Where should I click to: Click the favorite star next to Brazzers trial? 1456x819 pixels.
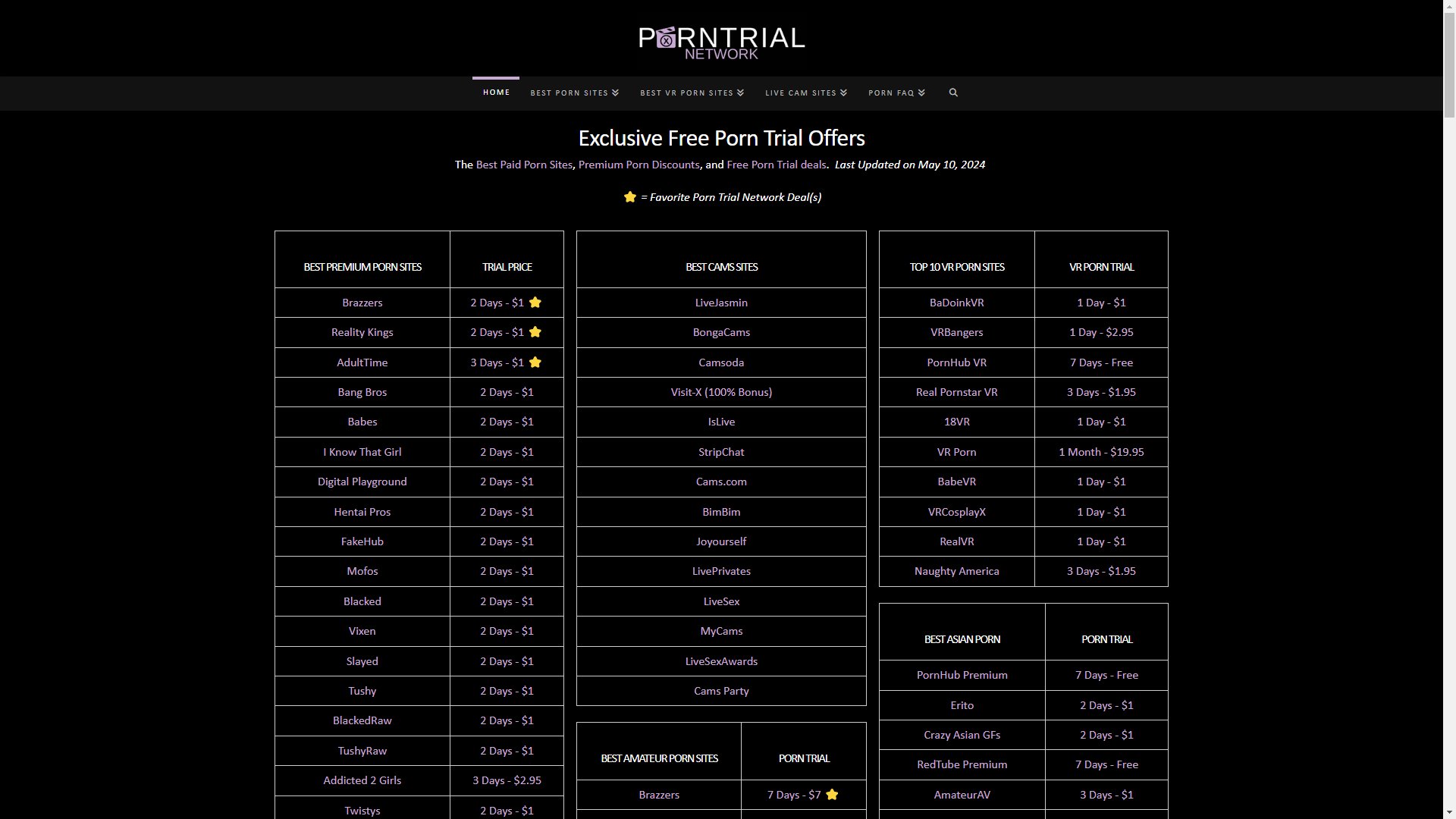click(536, 303)
